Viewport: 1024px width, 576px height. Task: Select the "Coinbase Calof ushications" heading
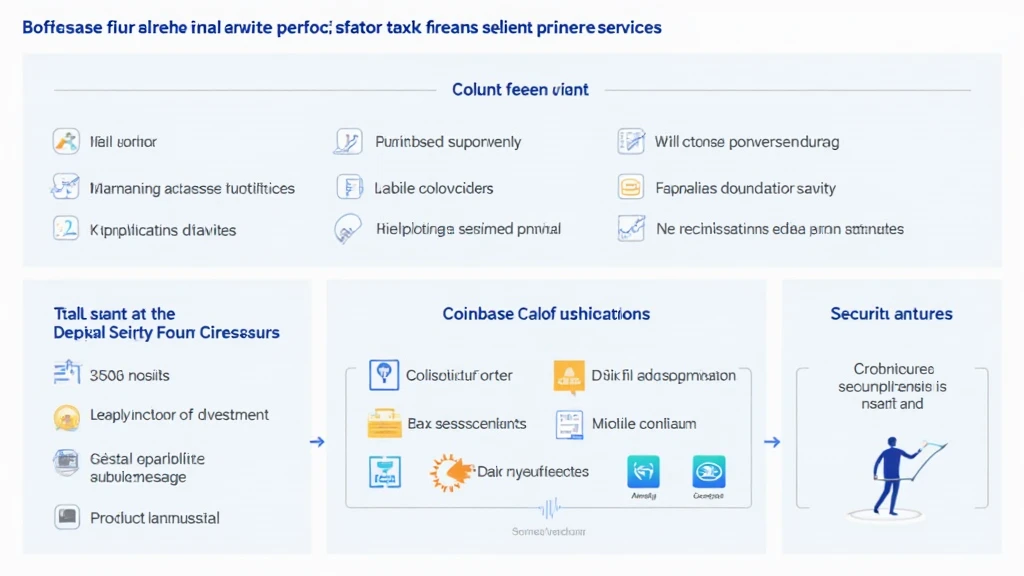coord(546,314)
